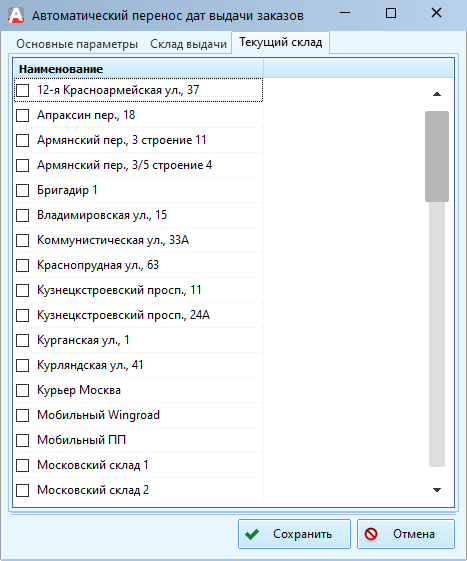Minimize the dialog window
Image resolution: width=467 pixels, height=561 pixels.
click(x=345, y=13)
